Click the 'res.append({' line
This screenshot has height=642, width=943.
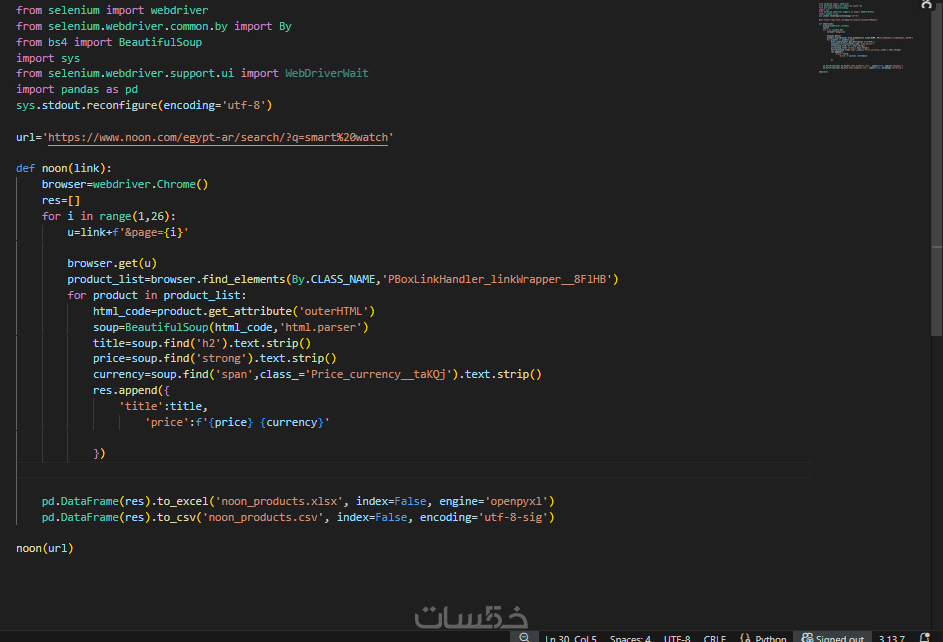click(131, 390)
